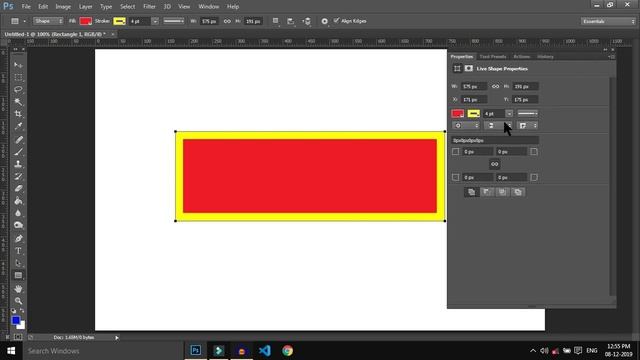Select the Path Selection tool
The width and height of the screenshot is (640, 360).
pyautogui.click(x=18, y=263)
